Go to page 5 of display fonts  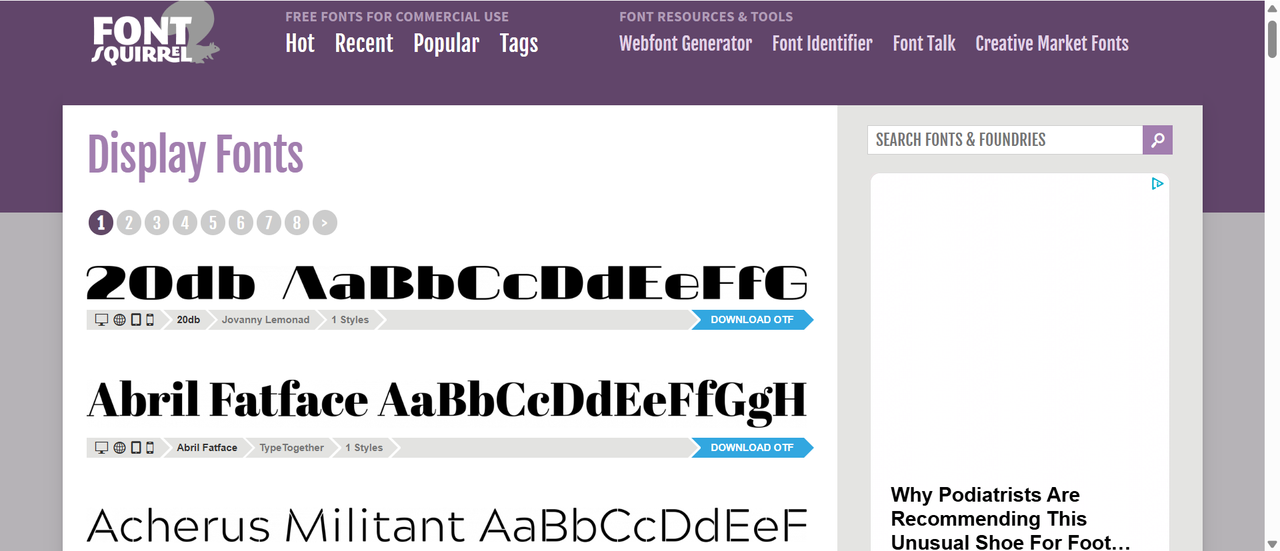(x=213, y=222)
